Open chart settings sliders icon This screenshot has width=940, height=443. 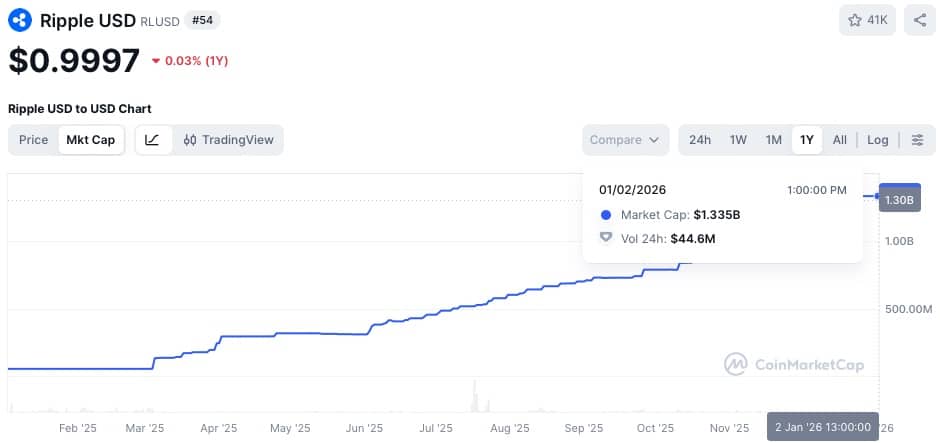[x=917, y=140]
